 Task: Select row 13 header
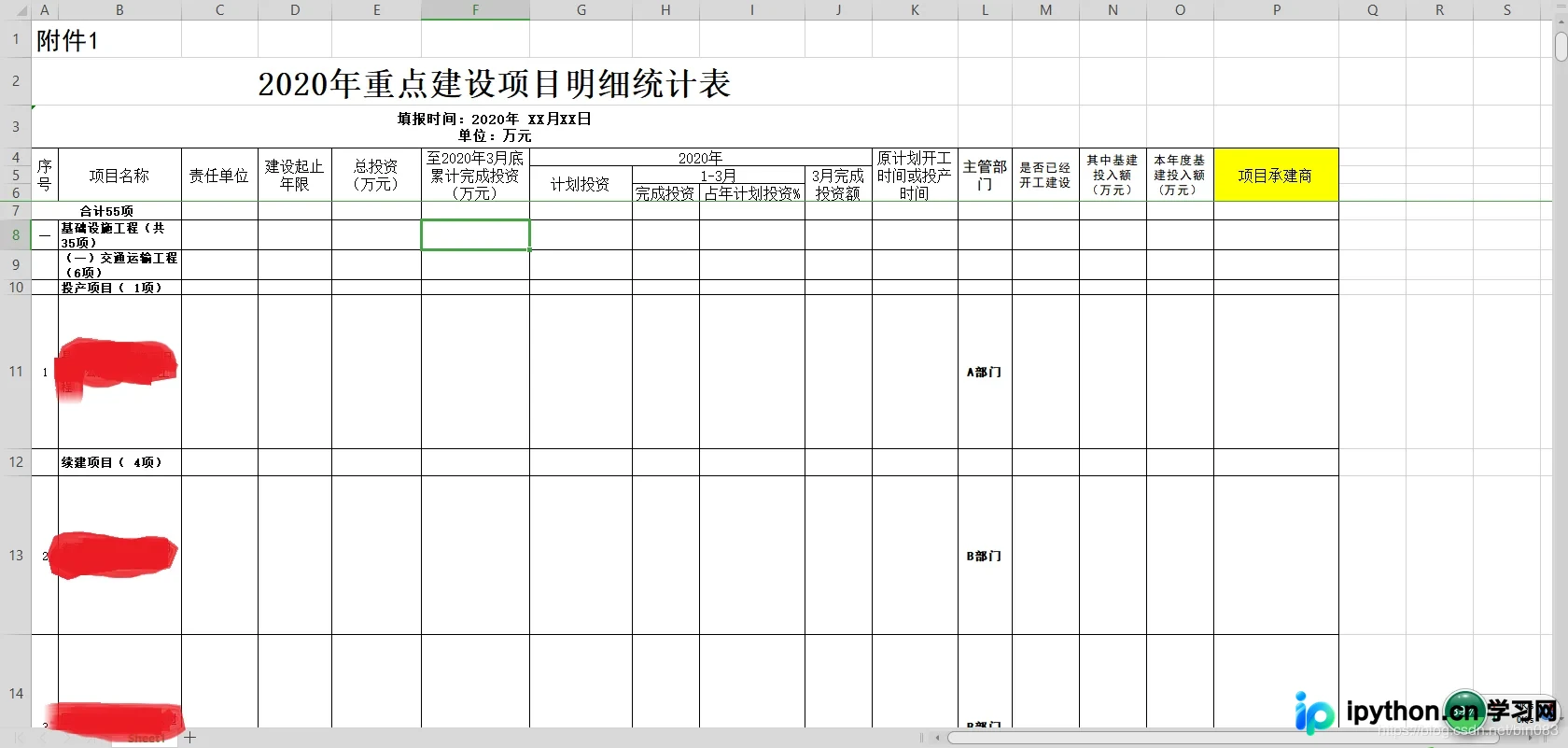click(16, 556)
